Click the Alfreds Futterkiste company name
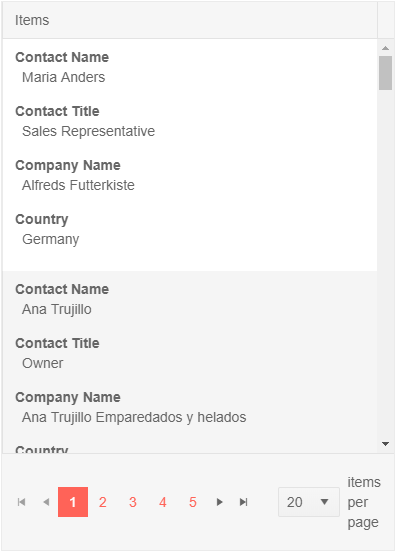The height and width of the screenshot is (552, 396). (x=78, y=185)
